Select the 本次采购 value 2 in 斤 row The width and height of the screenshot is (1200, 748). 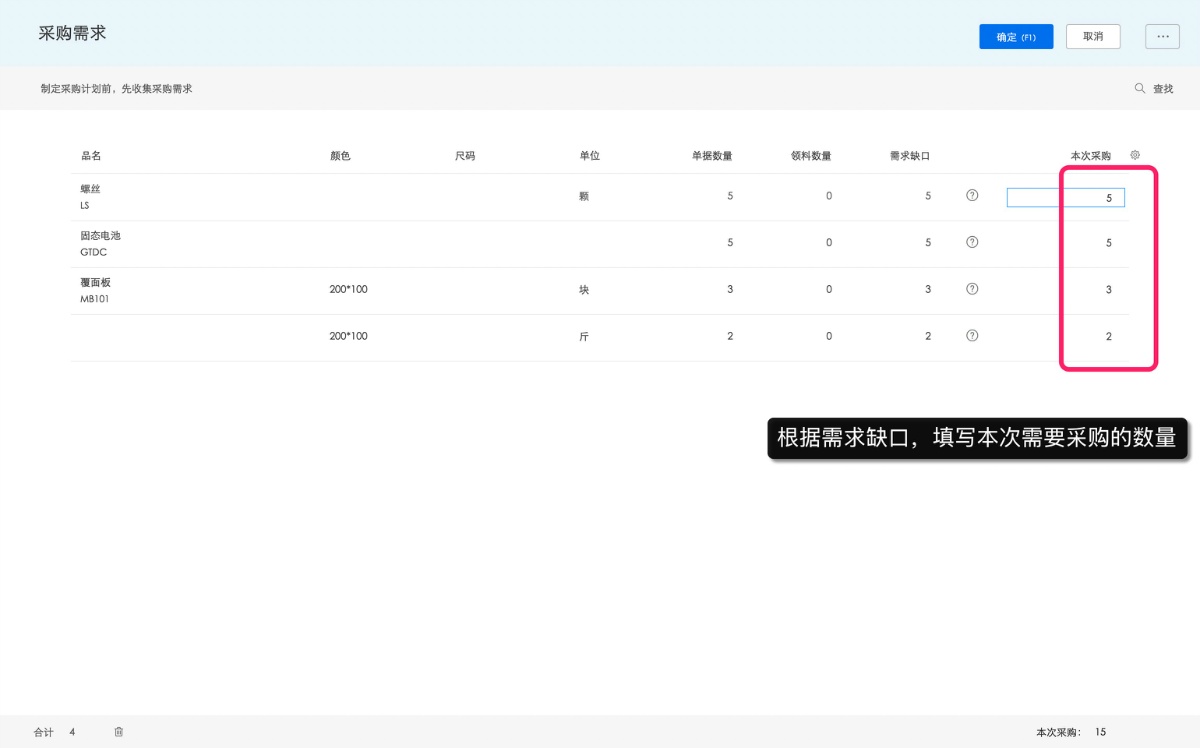1108,337
